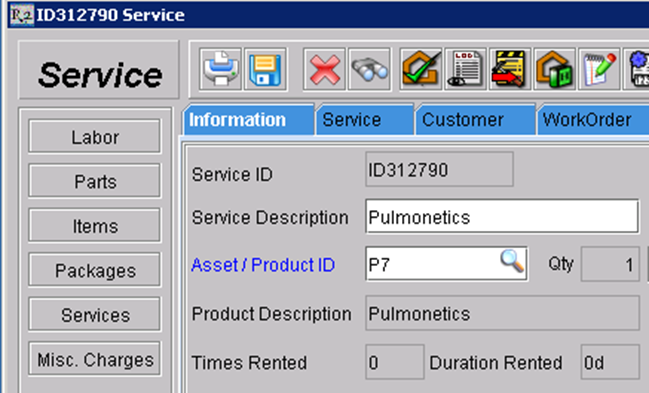Click the Qty label

pyautogui.click(x=561, y=264)
